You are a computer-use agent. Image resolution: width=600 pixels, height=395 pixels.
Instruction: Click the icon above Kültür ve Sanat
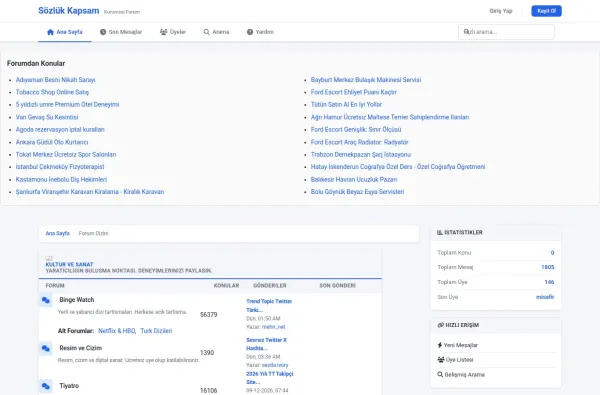point(49,258)
